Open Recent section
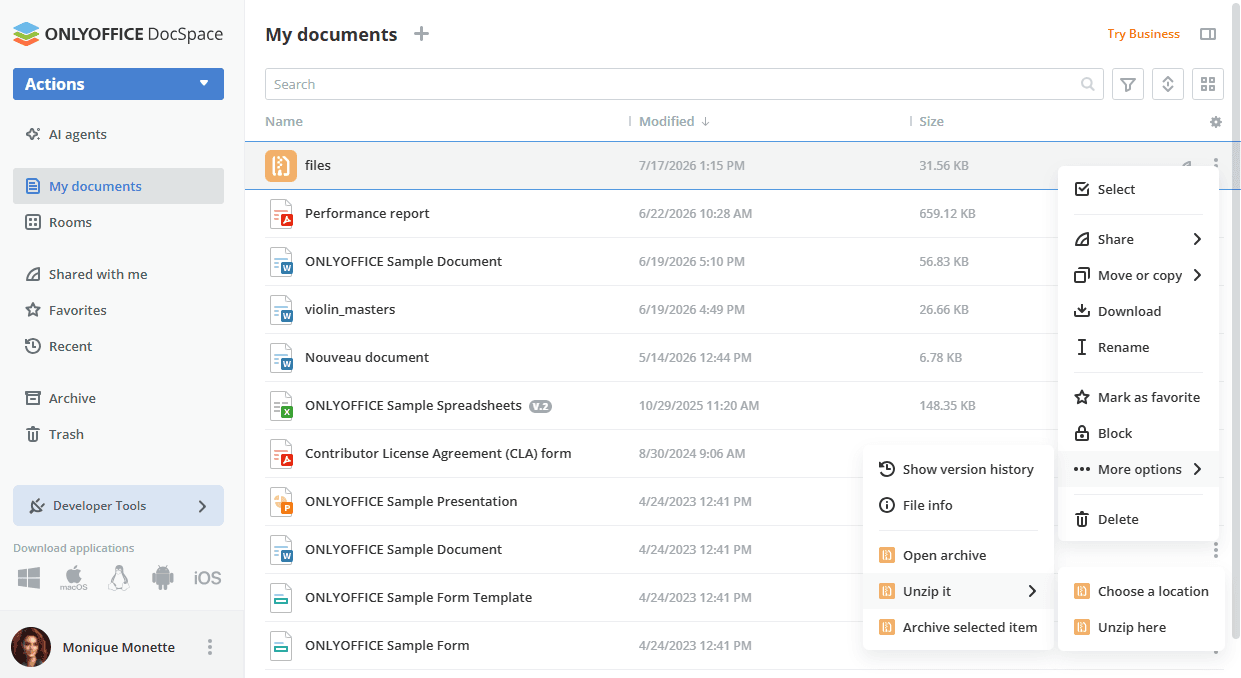This screenshot has height=678, width=1241. click(x=118, y=346)
